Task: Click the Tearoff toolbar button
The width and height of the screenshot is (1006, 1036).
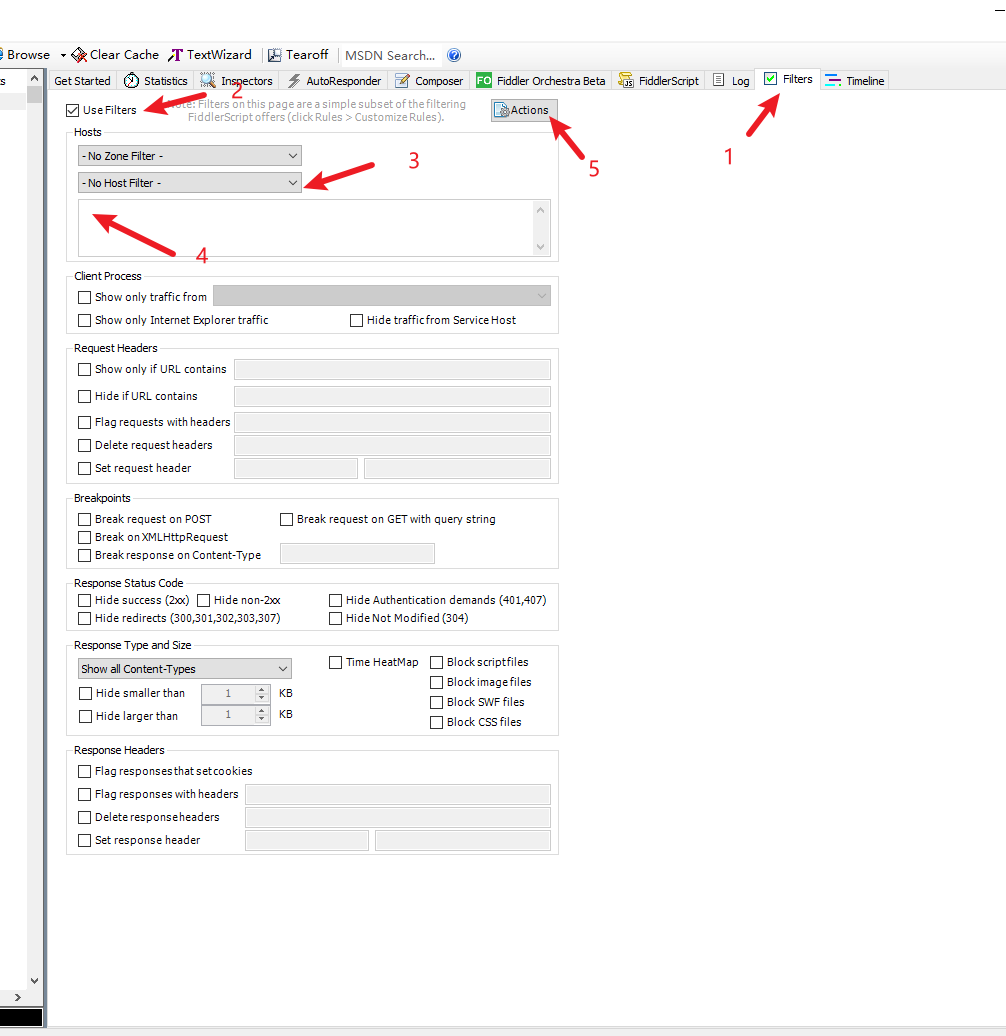Action: coord(298,55)
